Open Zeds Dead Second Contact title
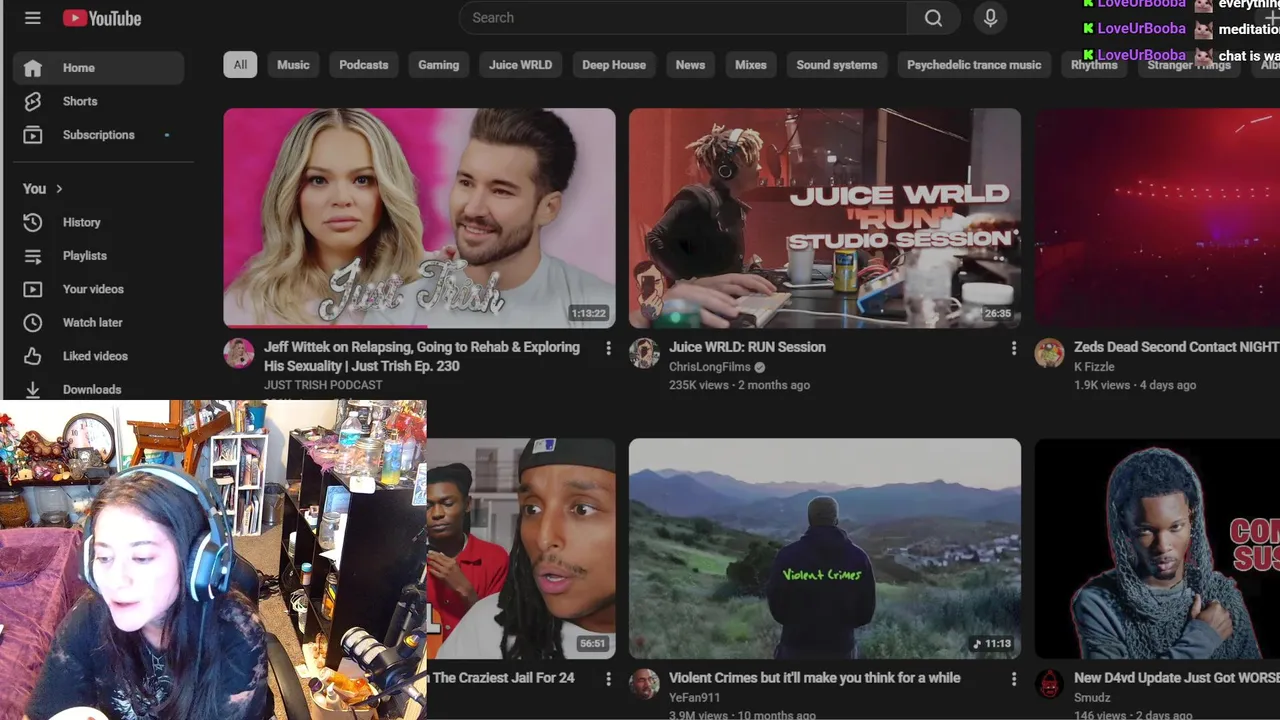The image size is (1280, 720). point(1176,348)
